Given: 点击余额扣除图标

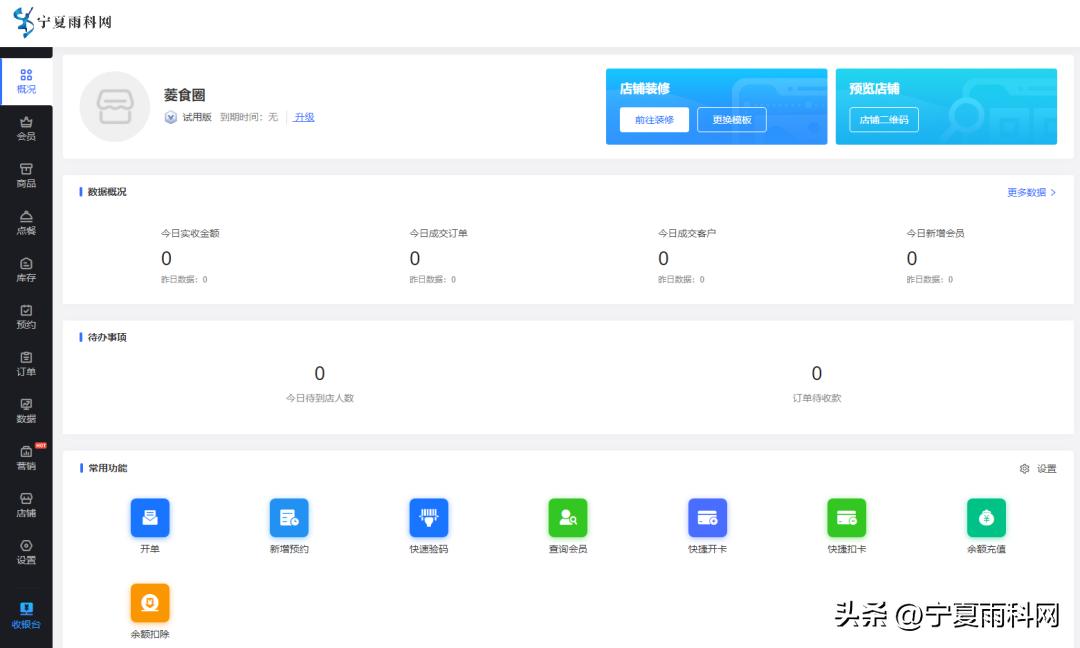Looking at the screenshot, I should (149, 602).
